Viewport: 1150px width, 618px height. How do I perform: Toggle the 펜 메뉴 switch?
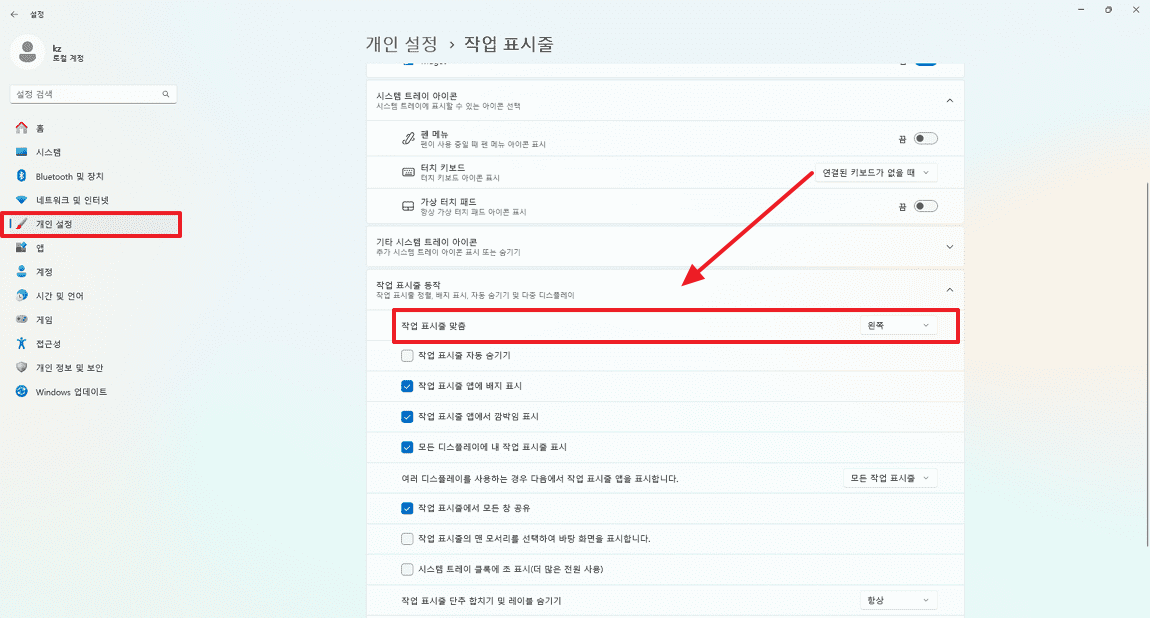click(926, 139)
